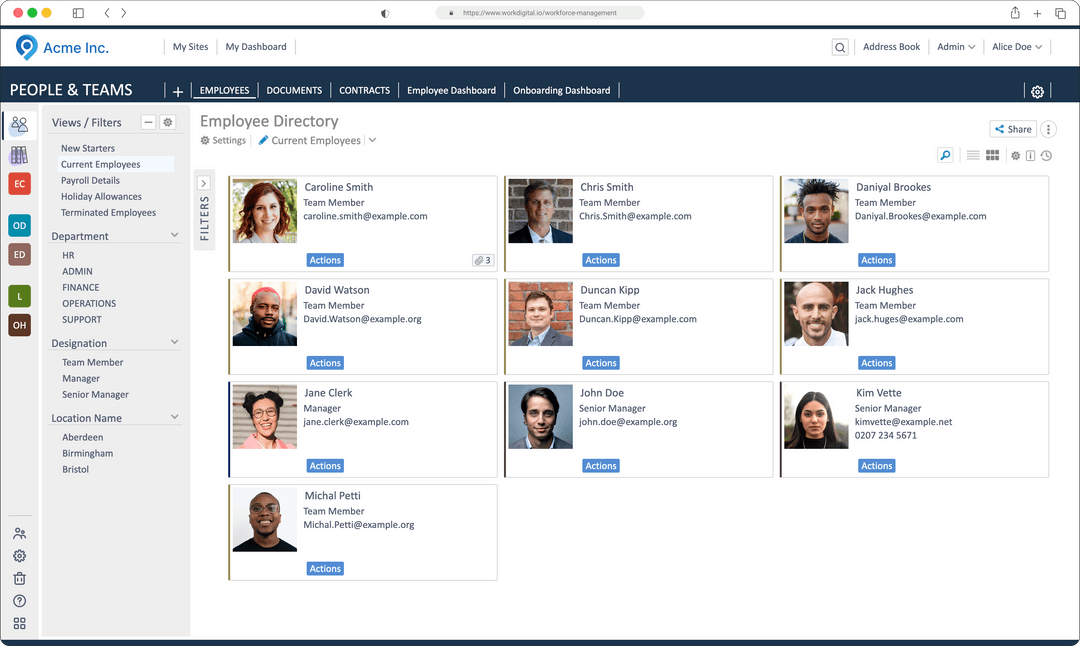Open the Onboarding Dashboard tab
1080x646 pixels.
pos(561,90)
